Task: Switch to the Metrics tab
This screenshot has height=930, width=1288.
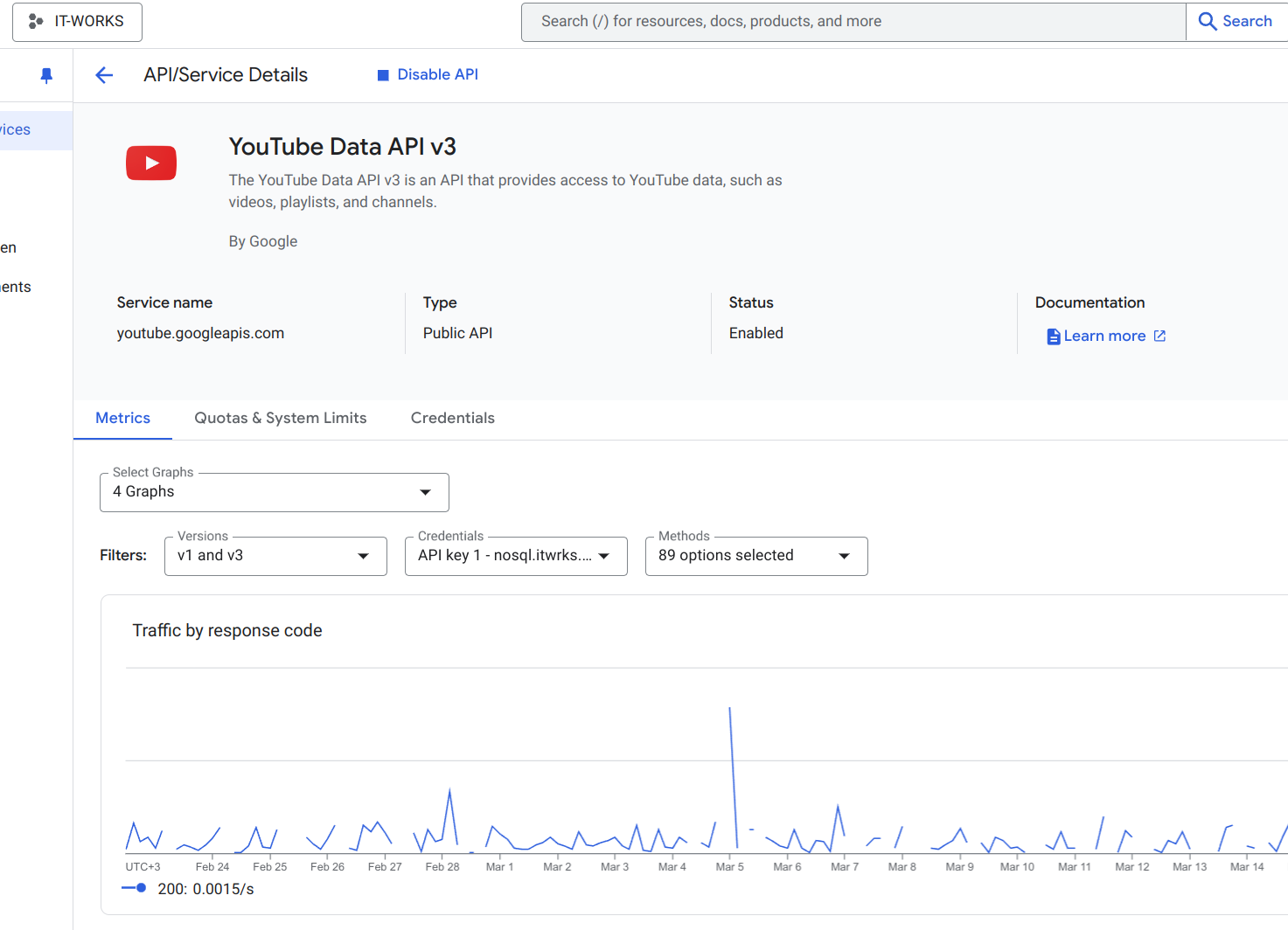Action: point(123,419)
